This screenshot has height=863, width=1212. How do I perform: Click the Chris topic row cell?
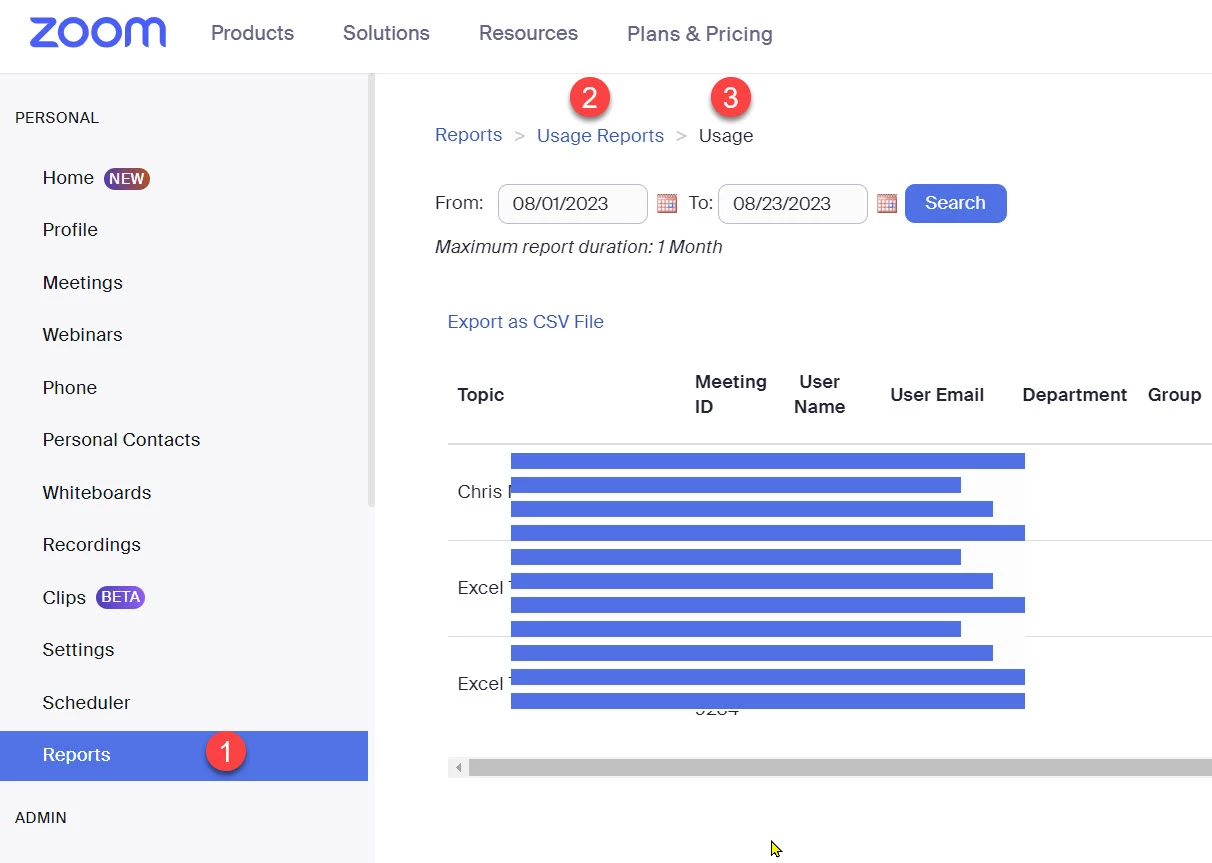[x=483, y=492]
